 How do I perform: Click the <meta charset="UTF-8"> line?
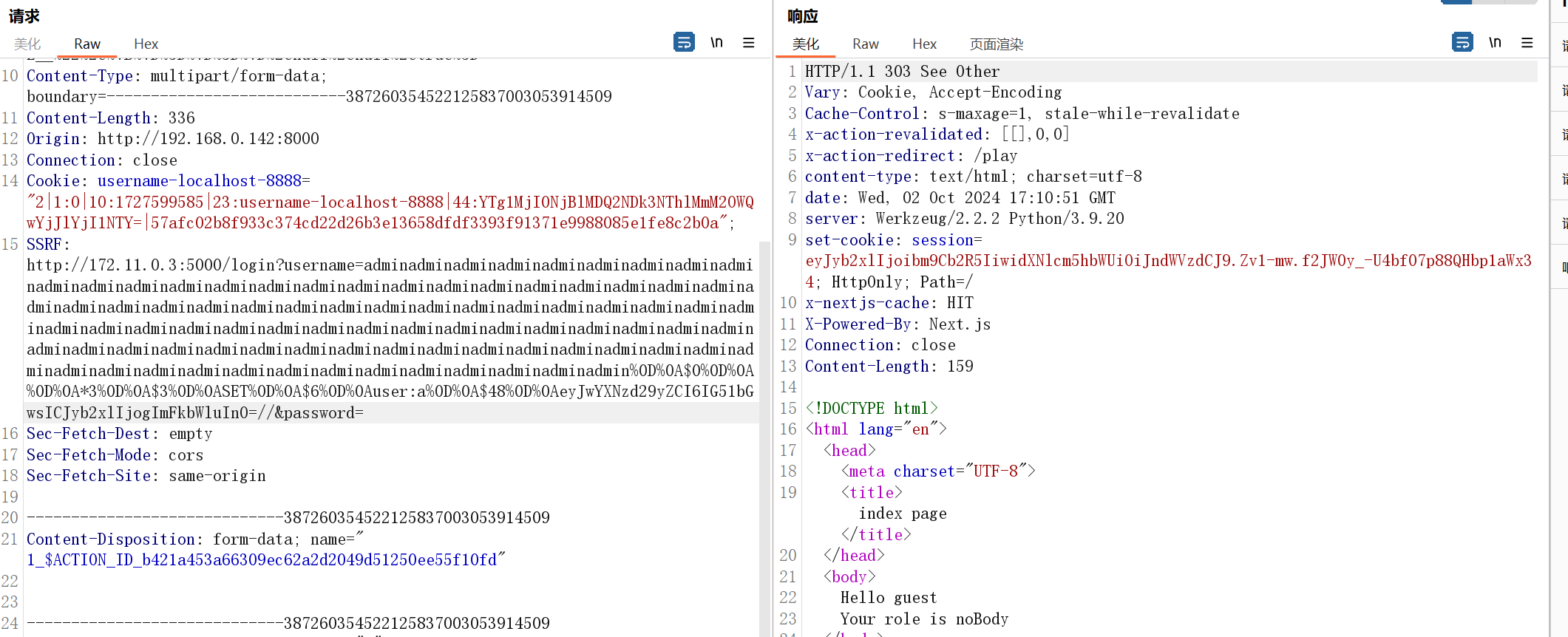click(x=938, y=471)
